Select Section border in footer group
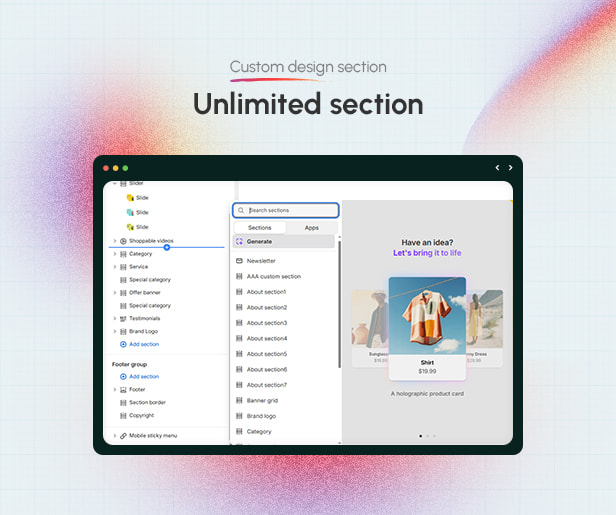This screenshot has height=515, width=616. point(147,402)
